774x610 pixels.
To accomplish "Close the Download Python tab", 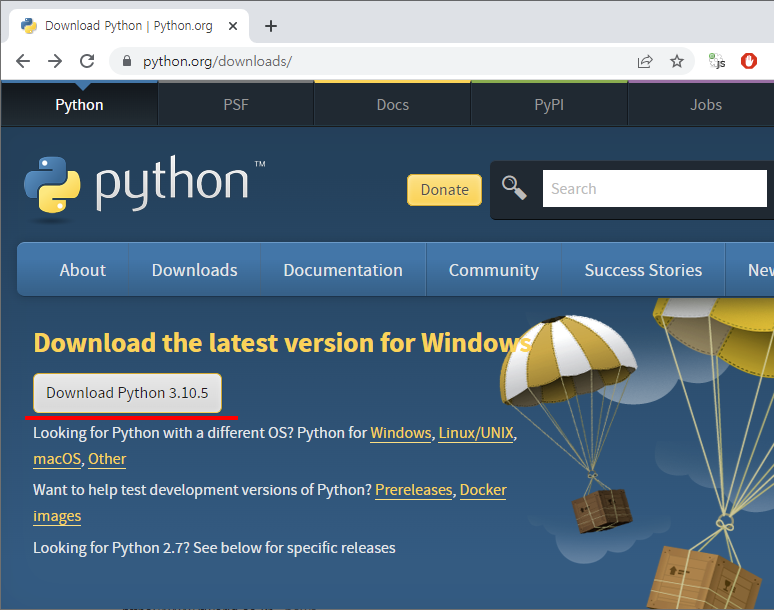I will tap(233, 26).
